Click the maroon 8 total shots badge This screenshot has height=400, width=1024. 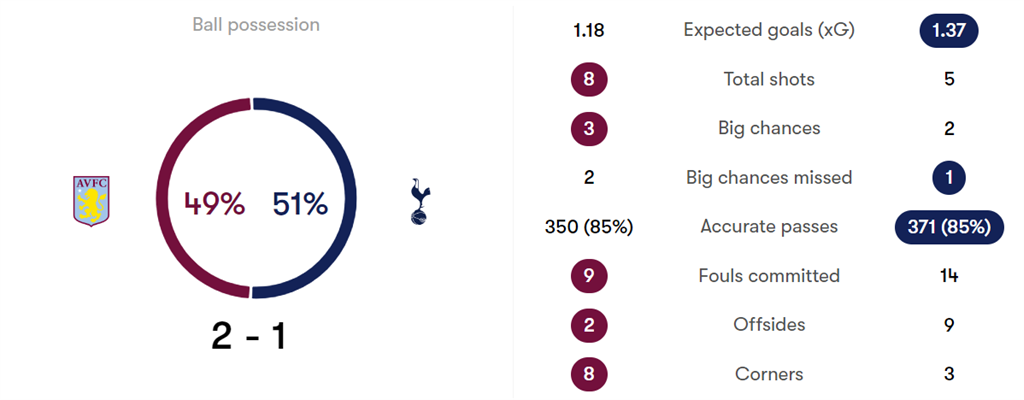(589, 79)
